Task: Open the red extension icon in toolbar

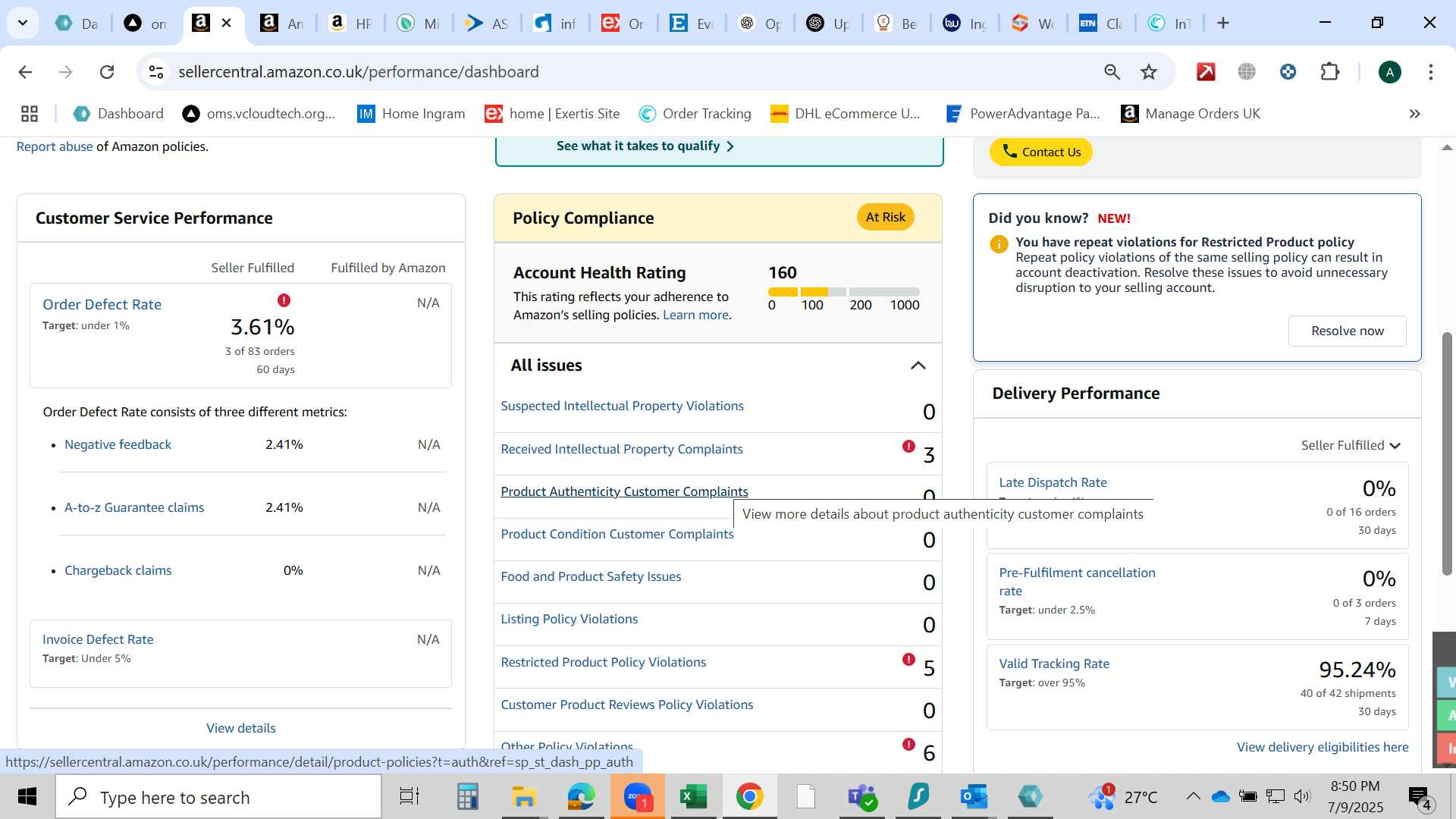Action: click(x=1206, y=72)
